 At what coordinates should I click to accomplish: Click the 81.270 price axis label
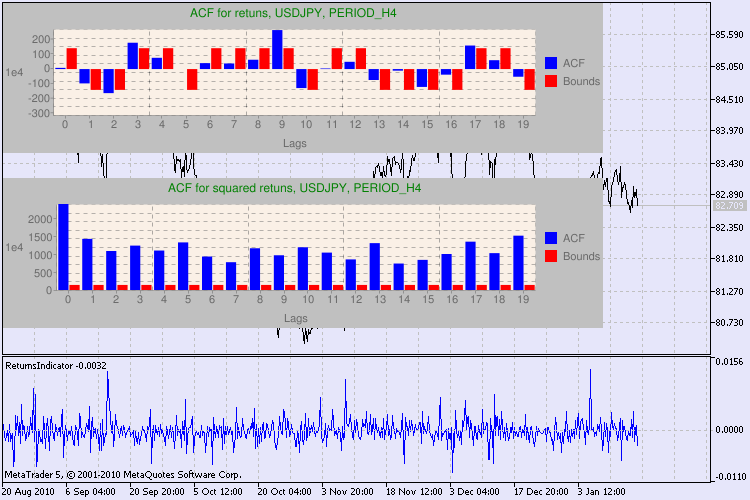pyautogui.click(x=729, y=291)
